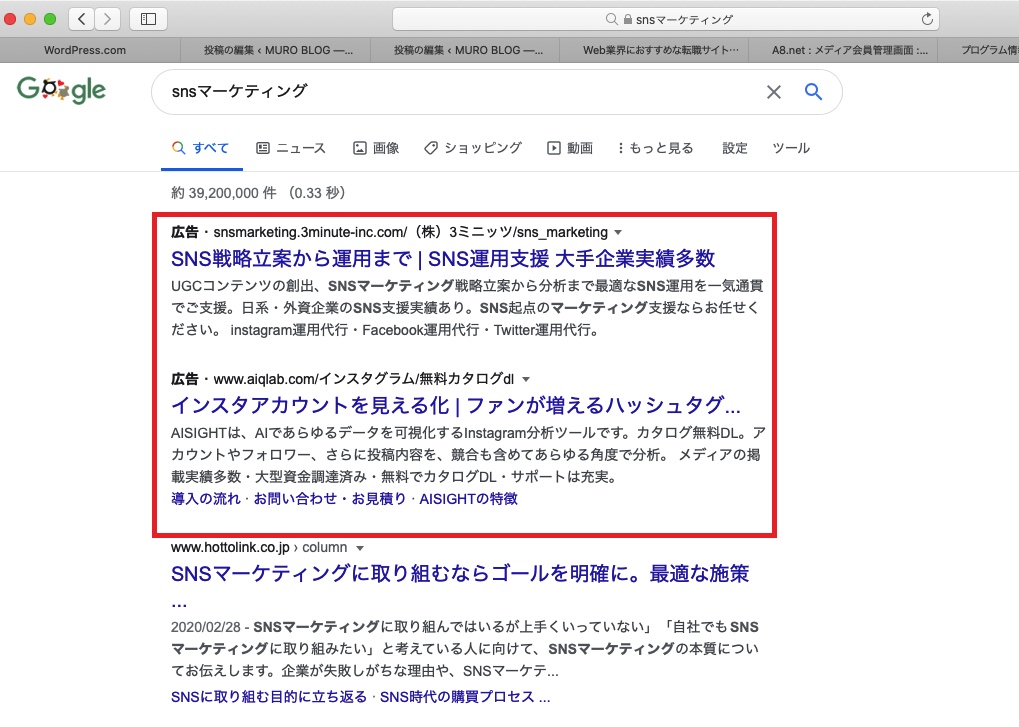Follow the 導入の流れ sitelink
The image size is (1019, 727).
[205, 499]
